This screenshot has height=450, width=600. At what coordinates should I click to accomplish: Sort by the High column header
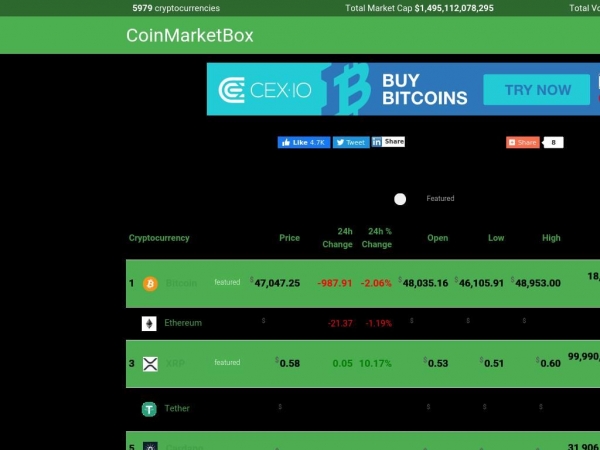click(x=551, y=238)
